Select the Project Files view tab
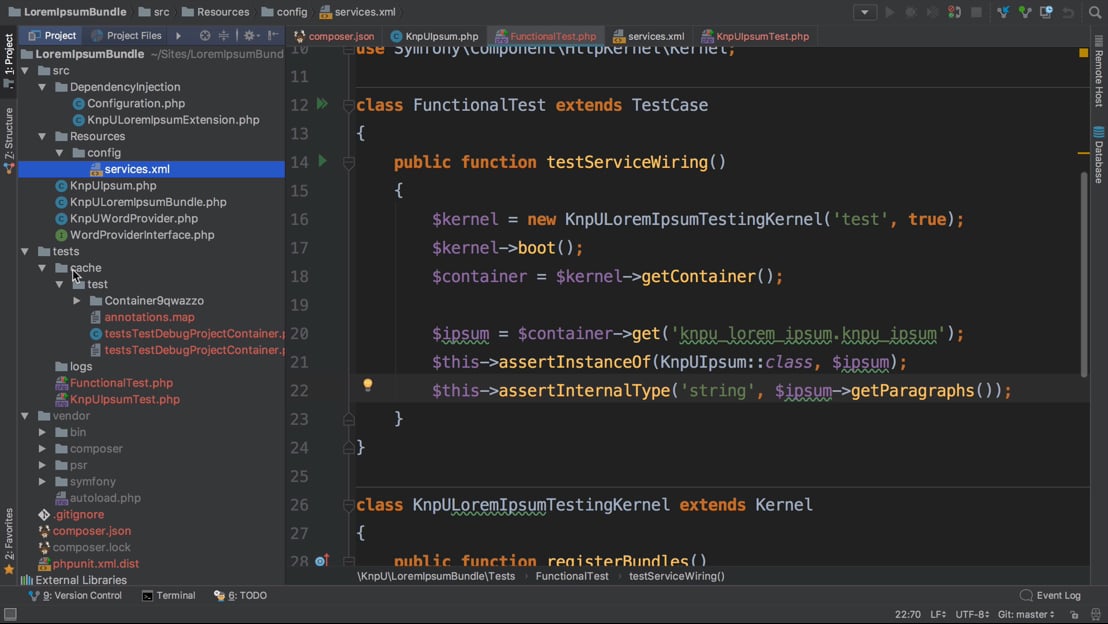 pyautogui.click(x=126, y=35)
